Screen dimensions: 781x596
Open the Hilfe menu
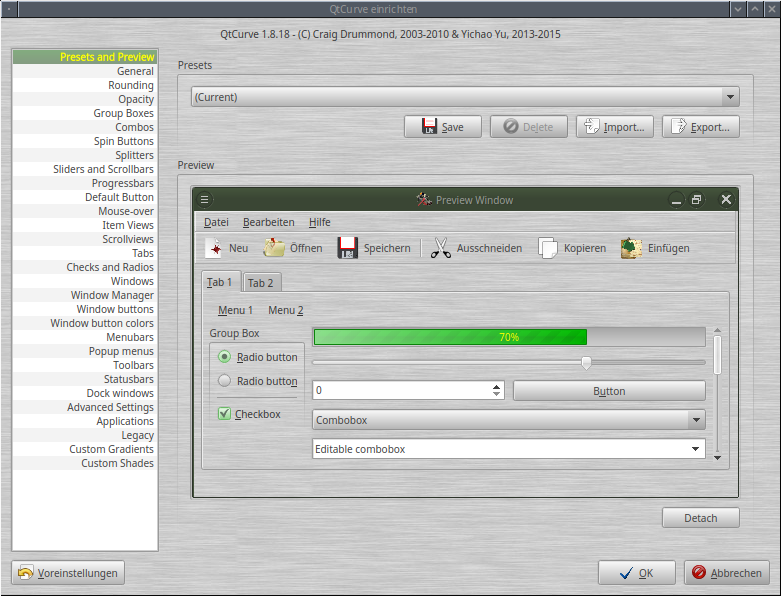click(319, 222)
